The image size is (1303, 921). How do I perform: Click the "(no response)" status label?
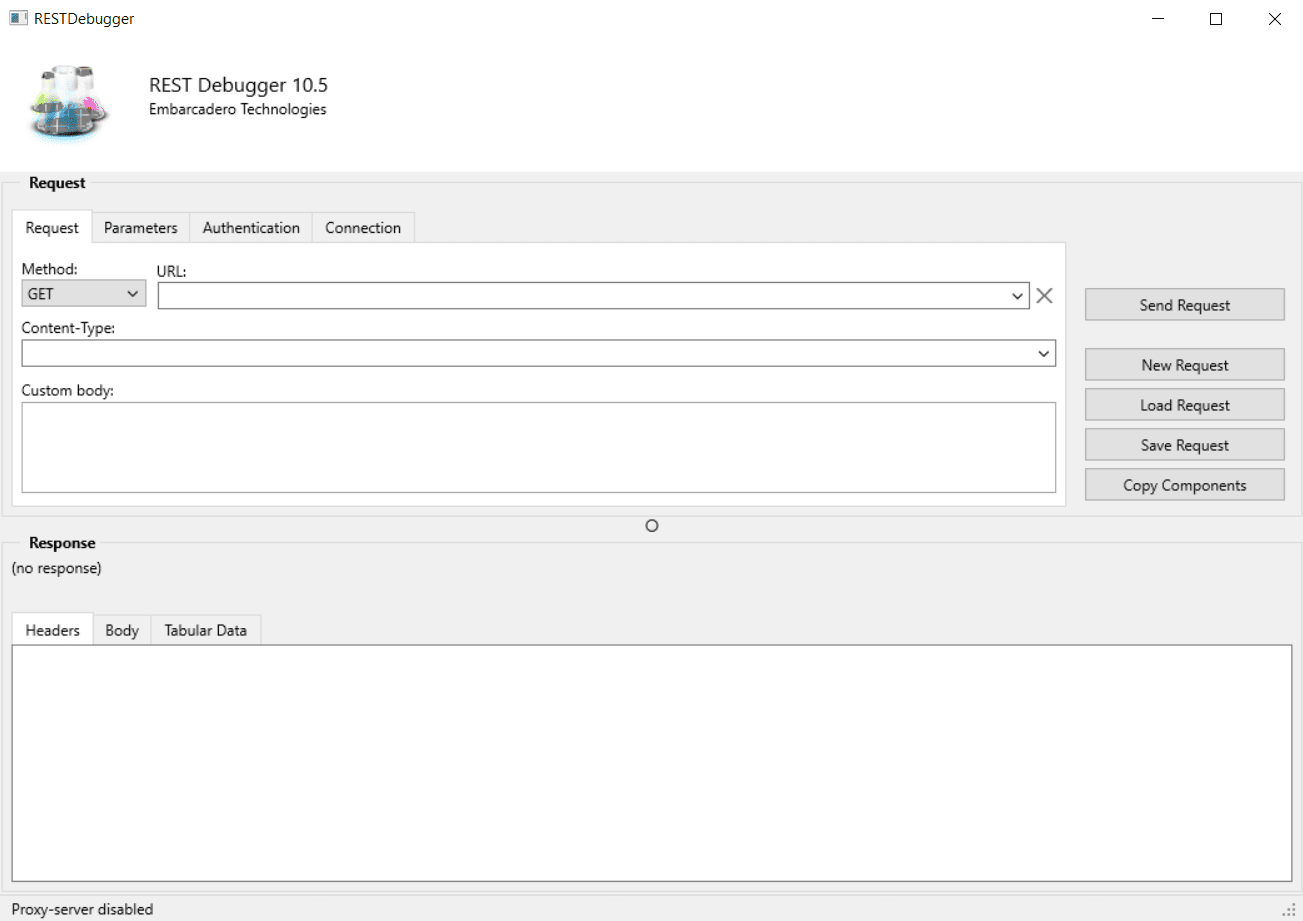pyautogui.click(x=57, y=568)
